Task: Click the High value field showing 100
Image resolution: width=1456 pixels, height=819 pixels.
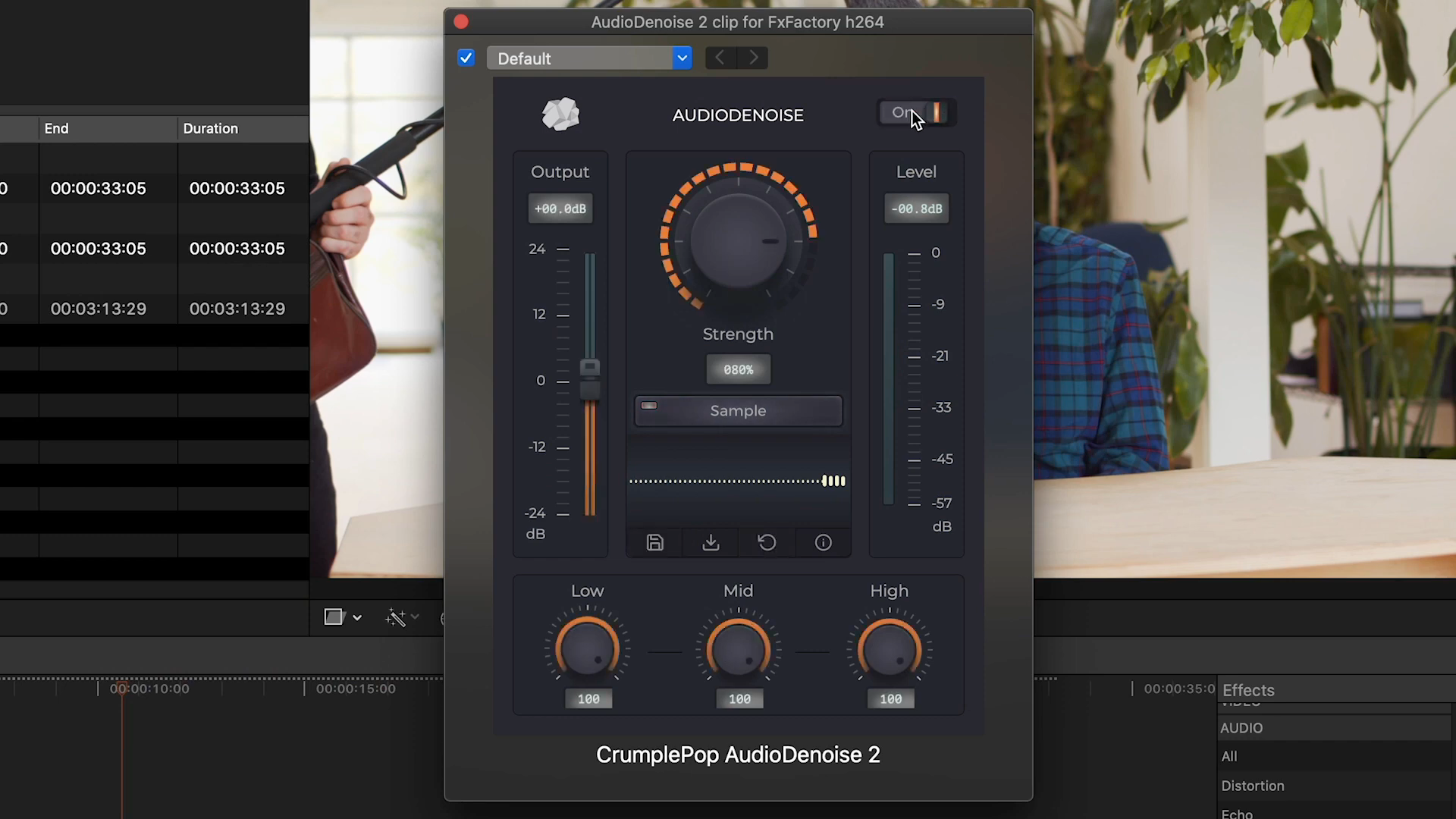Action: (891, 699)
